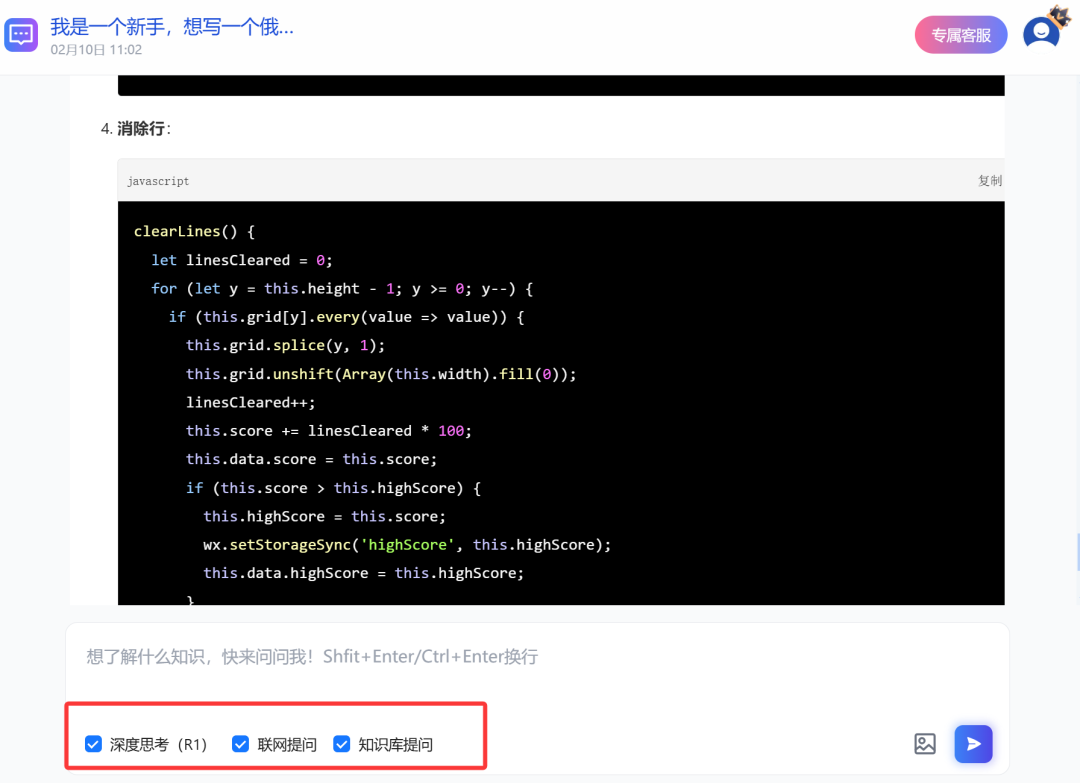Click the javascript language label
Image resolution: width=1080 pixels, height=783 pixels.
158,181
